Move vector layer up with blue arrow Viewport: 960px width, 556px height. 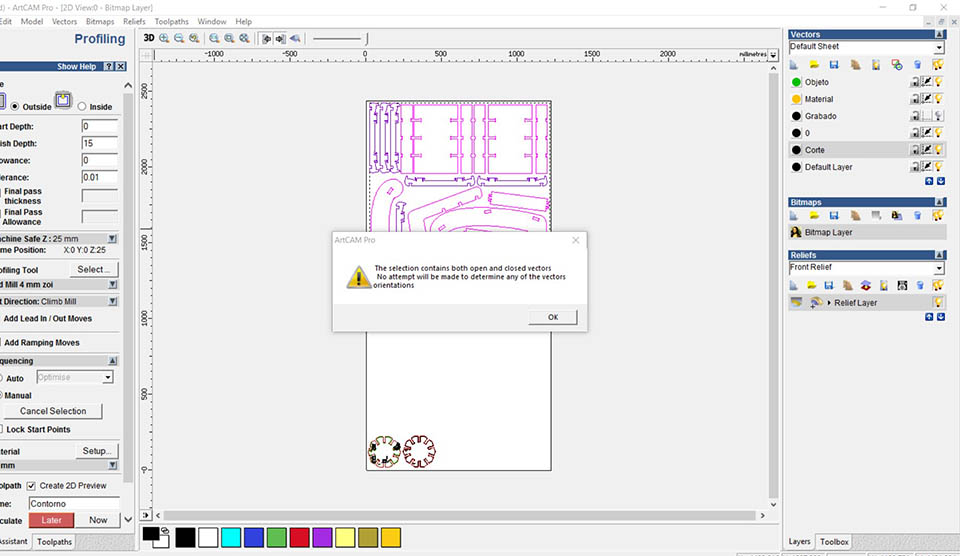(929, 181)
